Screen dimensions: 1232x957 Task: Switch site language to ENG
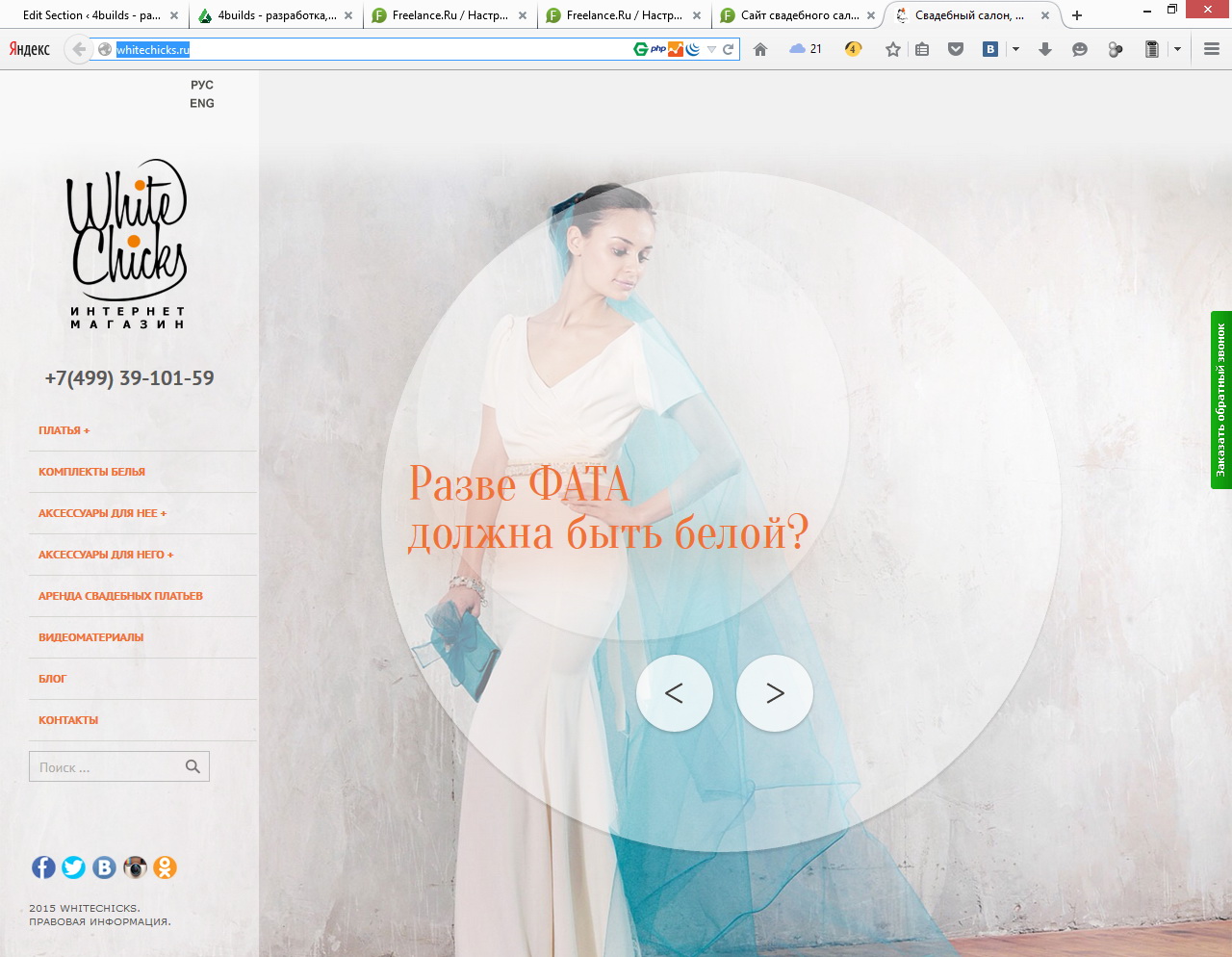pos(202,103)
